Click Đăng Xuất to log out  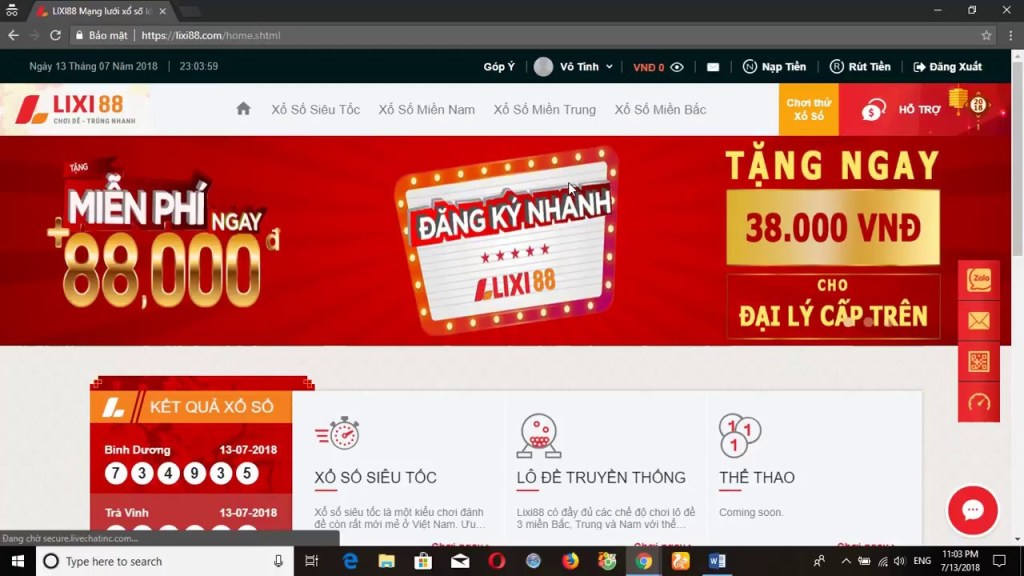tap(947, 67)
